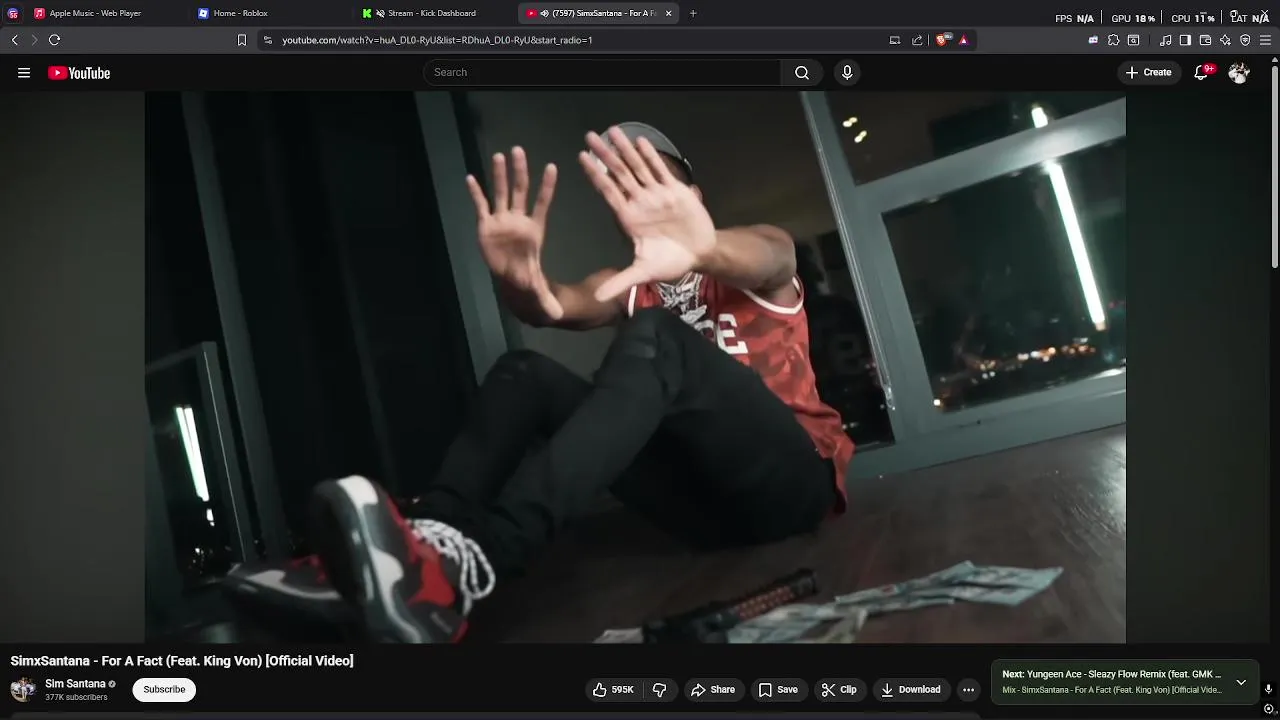1280x720 pixels.
Task: Open the page search icon beside extensions
Action: [1133, 40]
